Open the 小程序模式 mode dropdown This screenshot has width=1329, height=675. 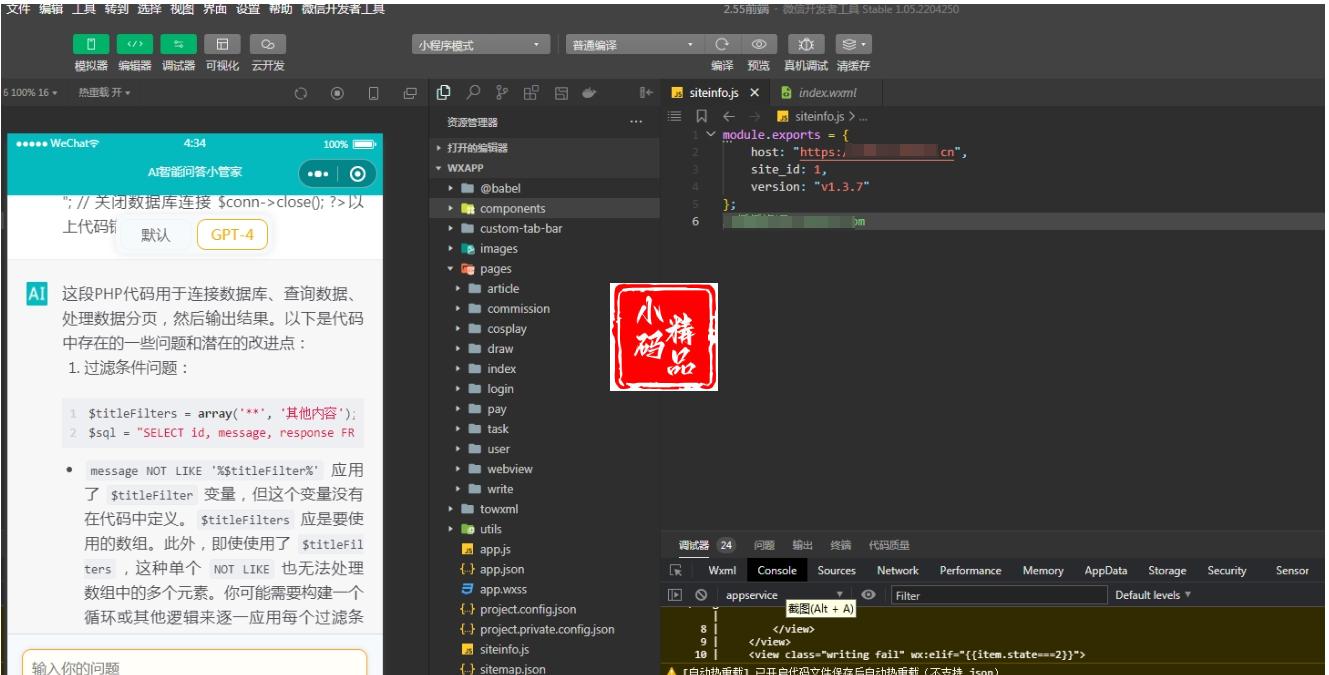(x=481, y=45)
